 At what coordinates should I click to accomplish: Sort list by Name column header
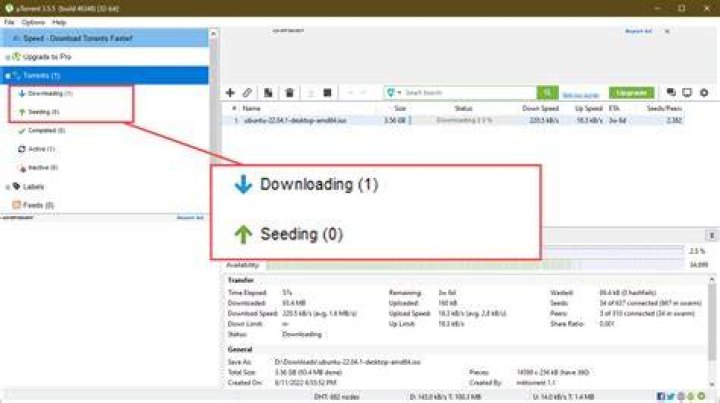(x=252, y=108)
